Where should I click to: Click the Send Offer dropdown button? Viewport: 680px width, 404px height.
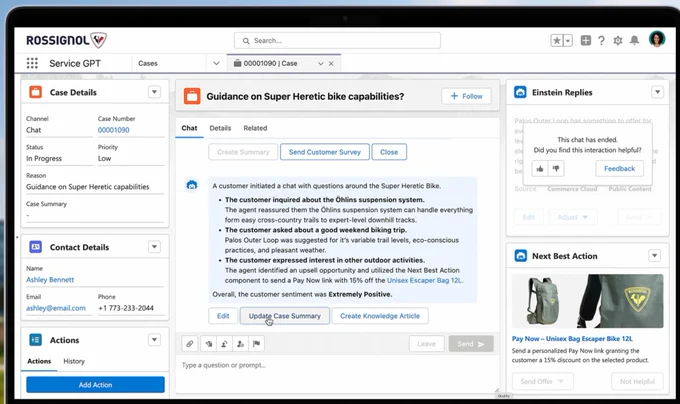point(543,381)
